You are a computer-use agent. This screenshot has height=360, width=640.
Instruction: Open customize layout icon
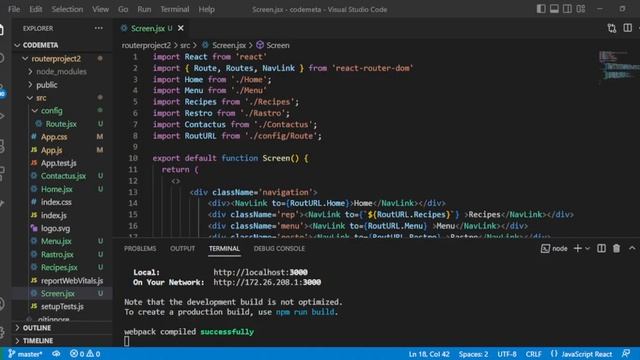(x=581, y=9)
